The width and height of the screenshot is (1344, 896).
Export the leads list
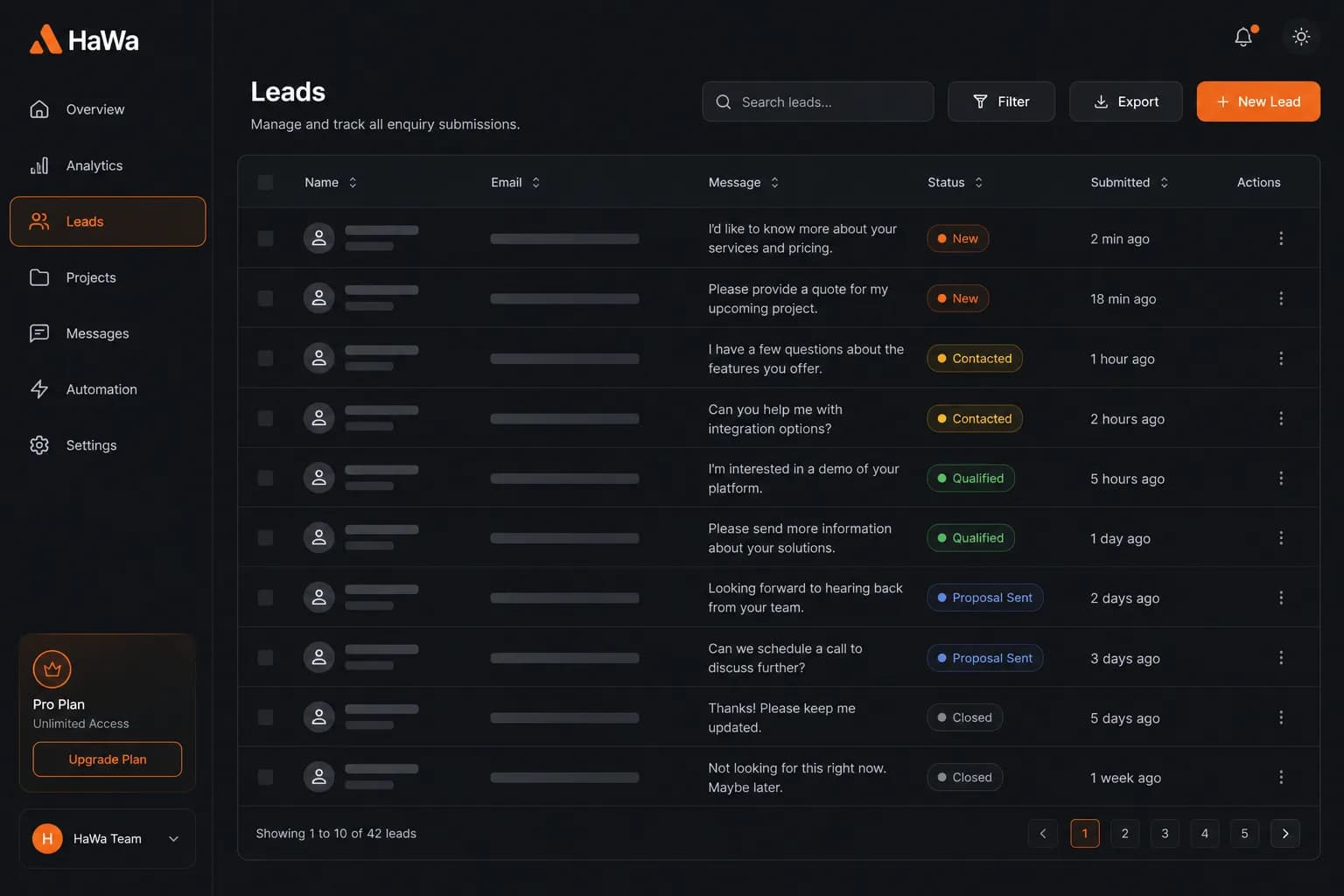[1125, 101]
